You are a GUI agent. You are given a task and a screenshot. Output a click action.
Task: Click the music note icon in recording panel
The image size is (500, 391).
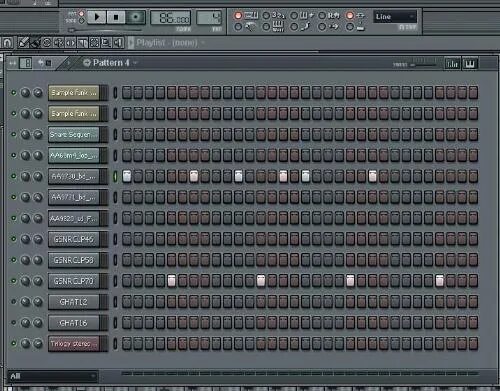[306, 26]
